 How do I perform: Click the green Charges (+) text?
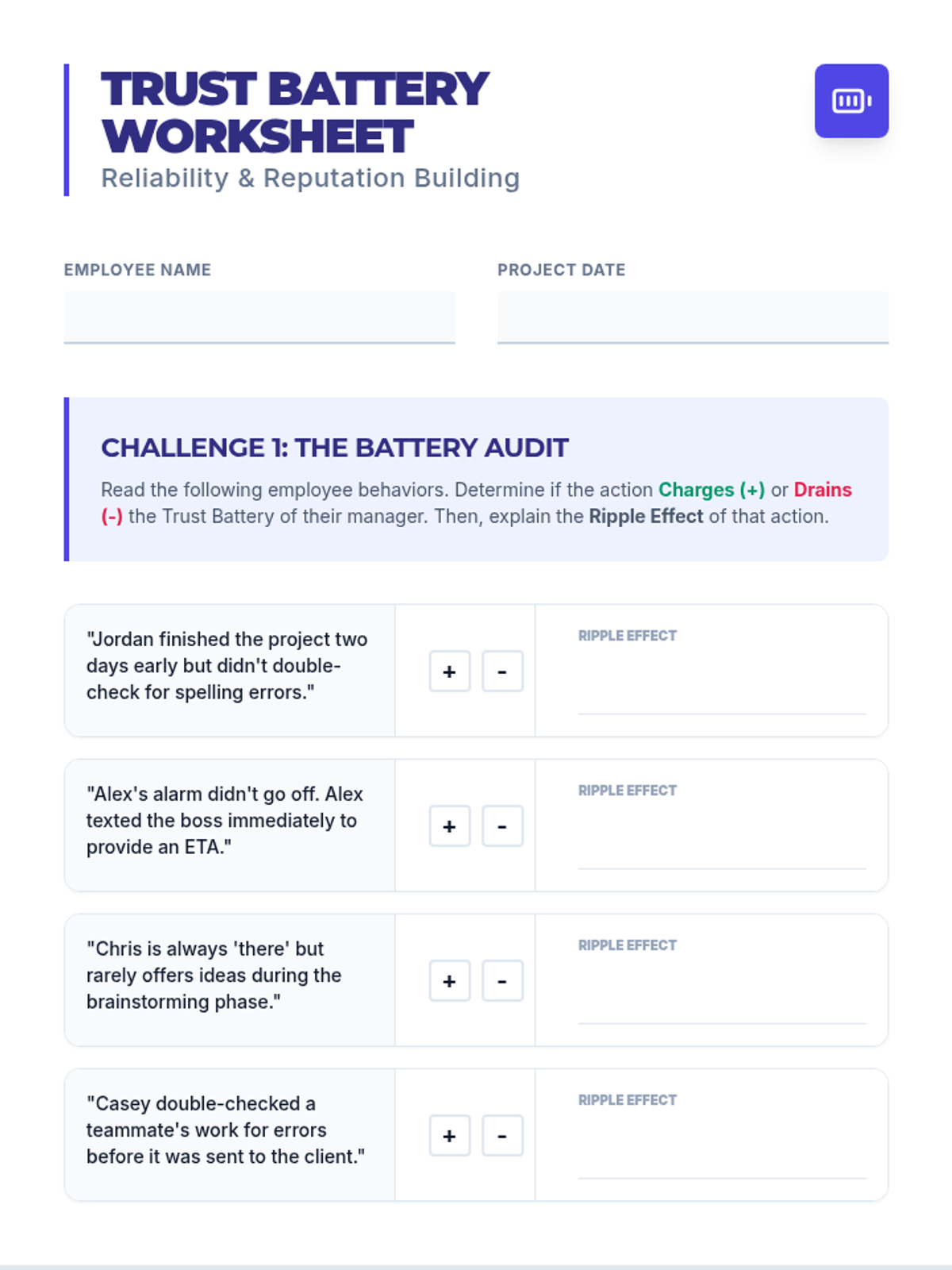(x=711, y=490)
